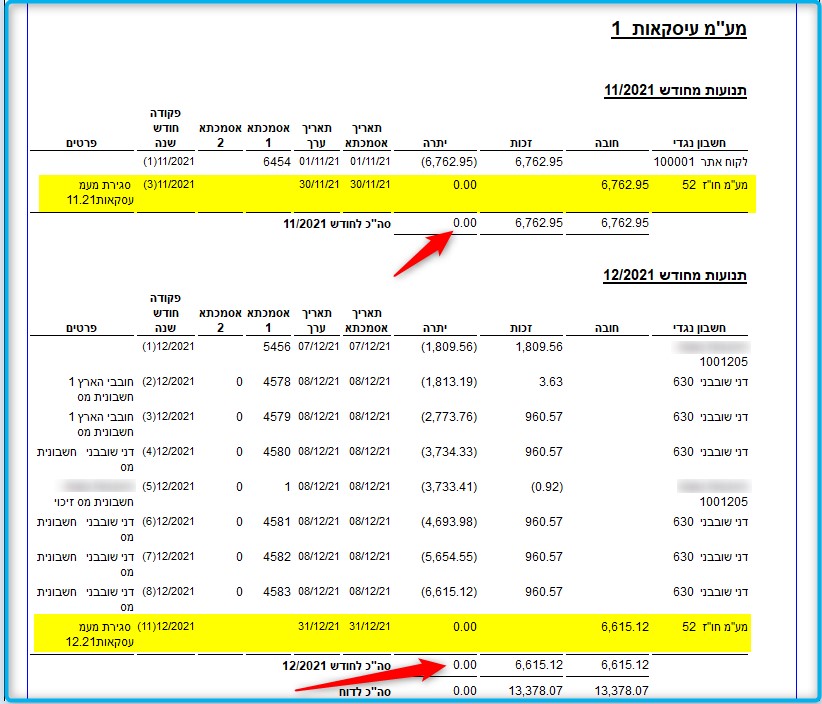
Task: Click the entry number "(11)12/2021"
Action: [166, 626]
